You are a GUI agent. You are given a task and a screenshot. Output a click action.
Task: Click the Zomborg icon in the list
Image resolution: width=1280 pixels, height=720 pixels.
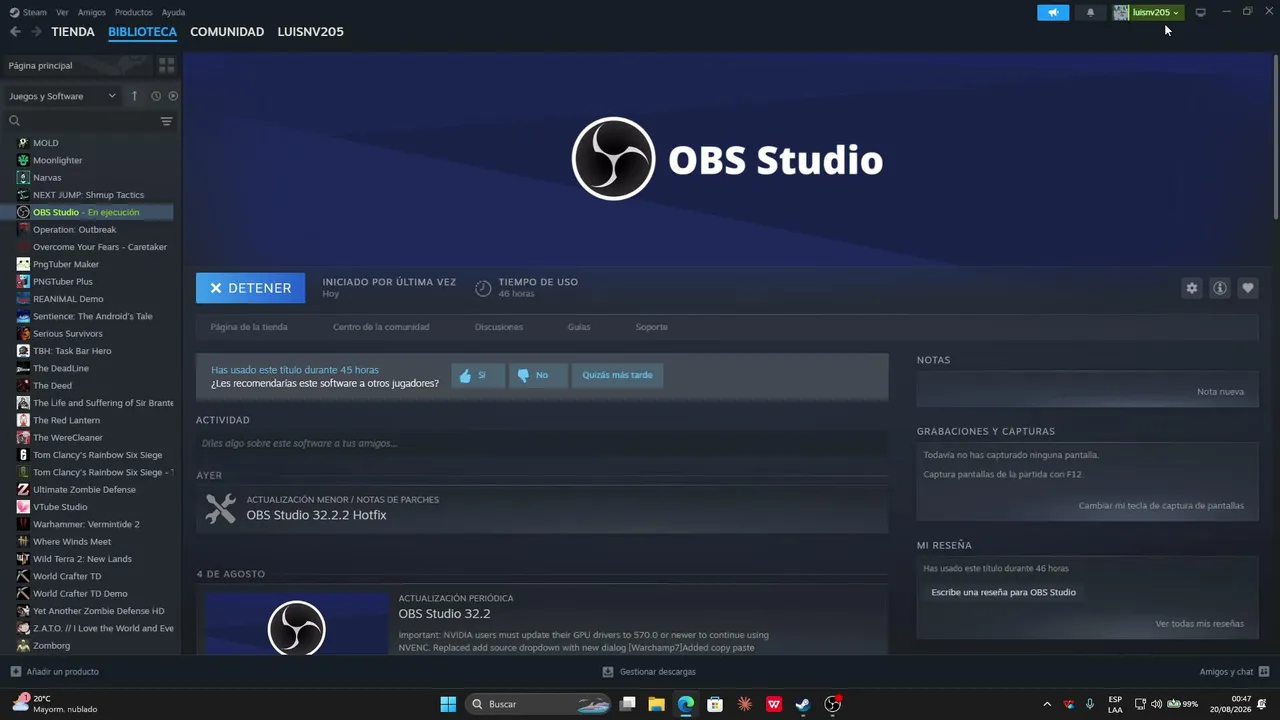(23, 646)
